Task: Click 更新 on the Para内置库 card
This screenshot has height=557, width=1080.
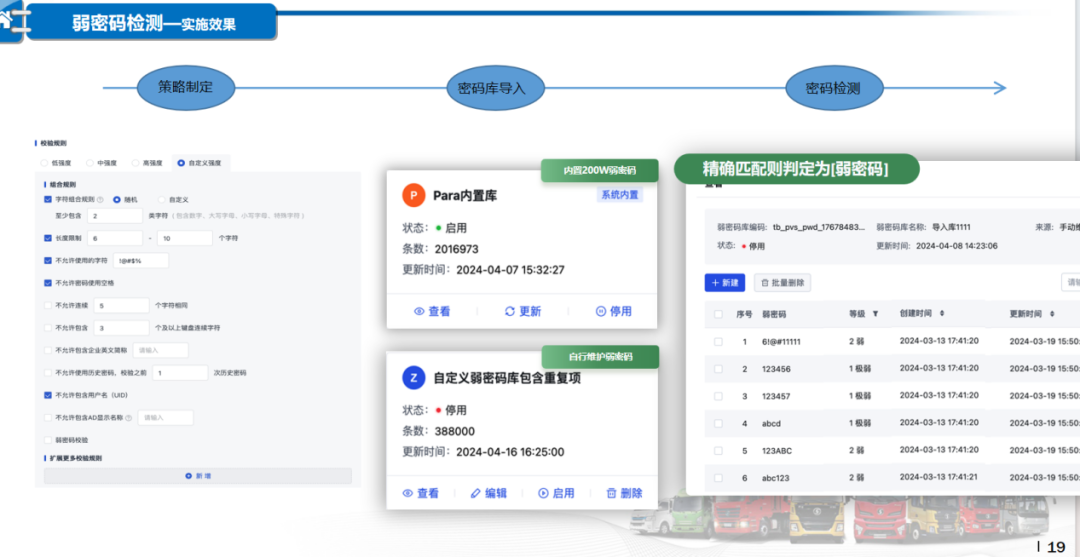Action: click(523, 311)
